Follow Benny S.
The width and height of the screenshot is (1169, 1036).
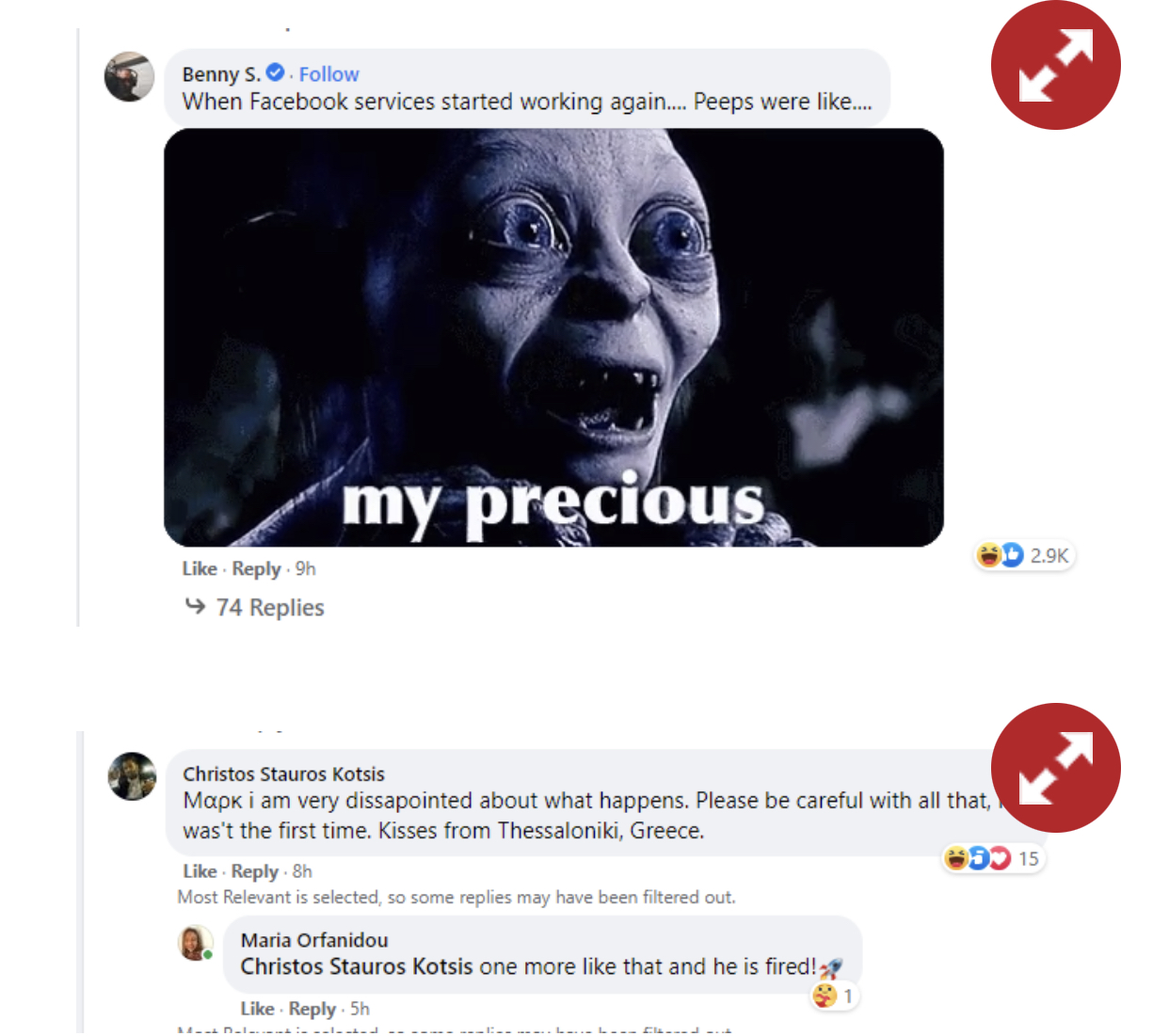pos(328,74)
